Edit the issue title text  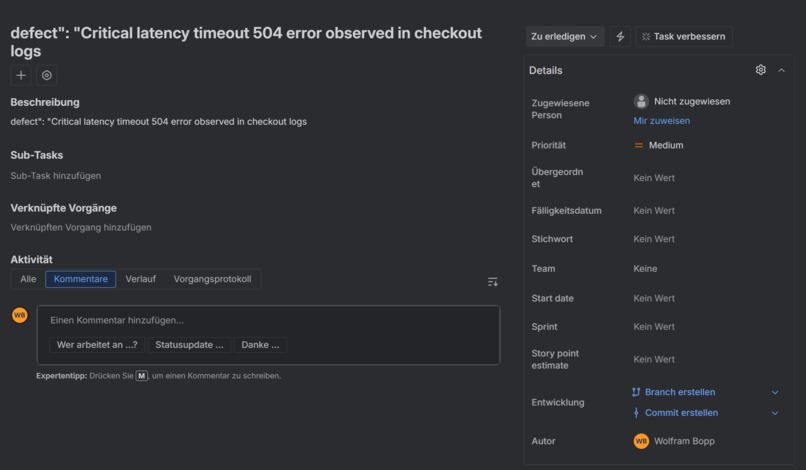[246, 42]
